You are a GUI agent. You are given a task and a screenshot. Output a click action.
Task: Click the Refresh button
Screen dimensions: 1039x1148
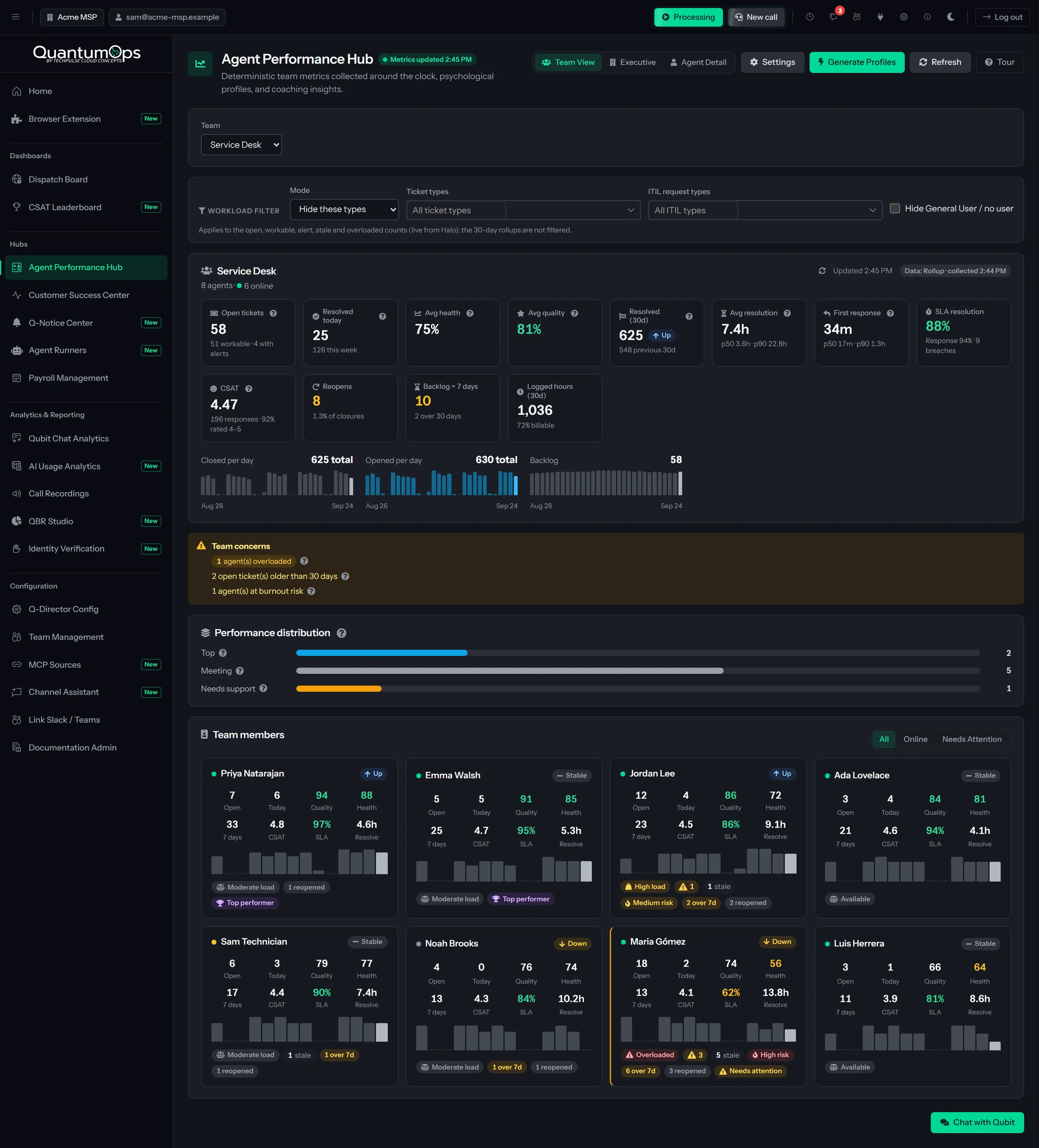point(940,62)
